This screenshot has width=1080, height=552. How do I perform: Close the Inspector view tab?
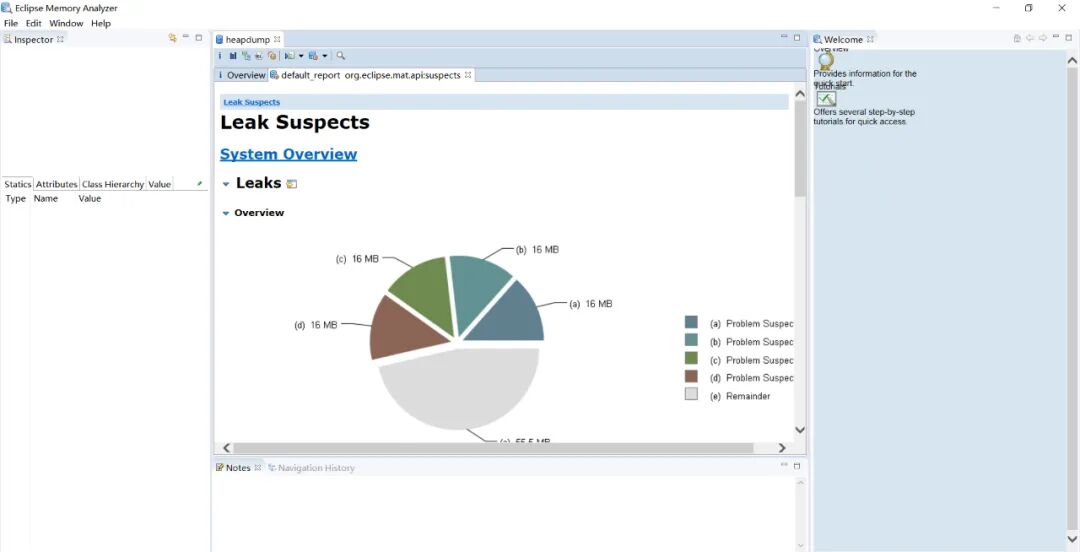[60, 39]
